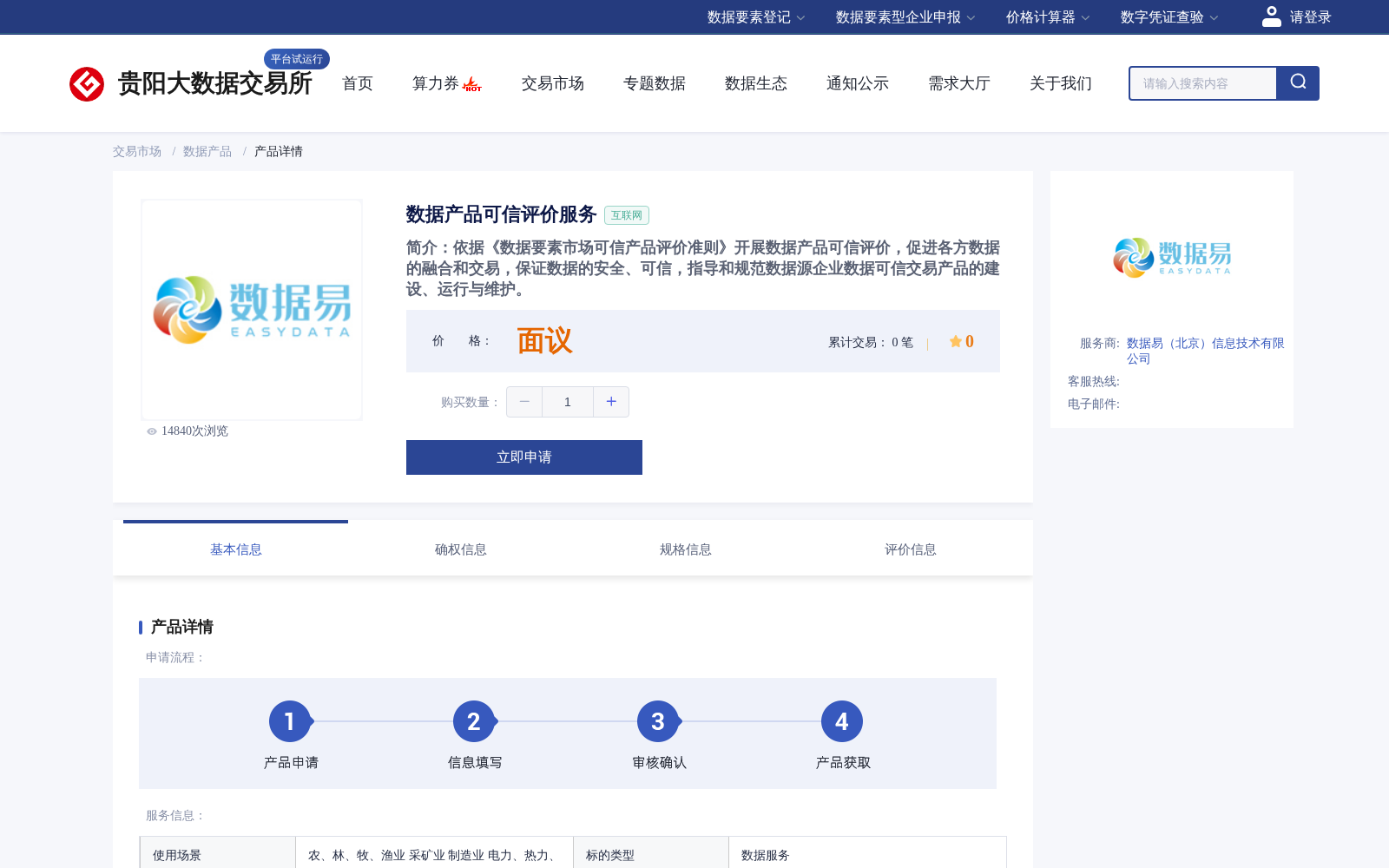Viewport: 1389px width, 868px height.
Task: Expand 价格计算器 dropdown menu
Action: point(1048,17)
